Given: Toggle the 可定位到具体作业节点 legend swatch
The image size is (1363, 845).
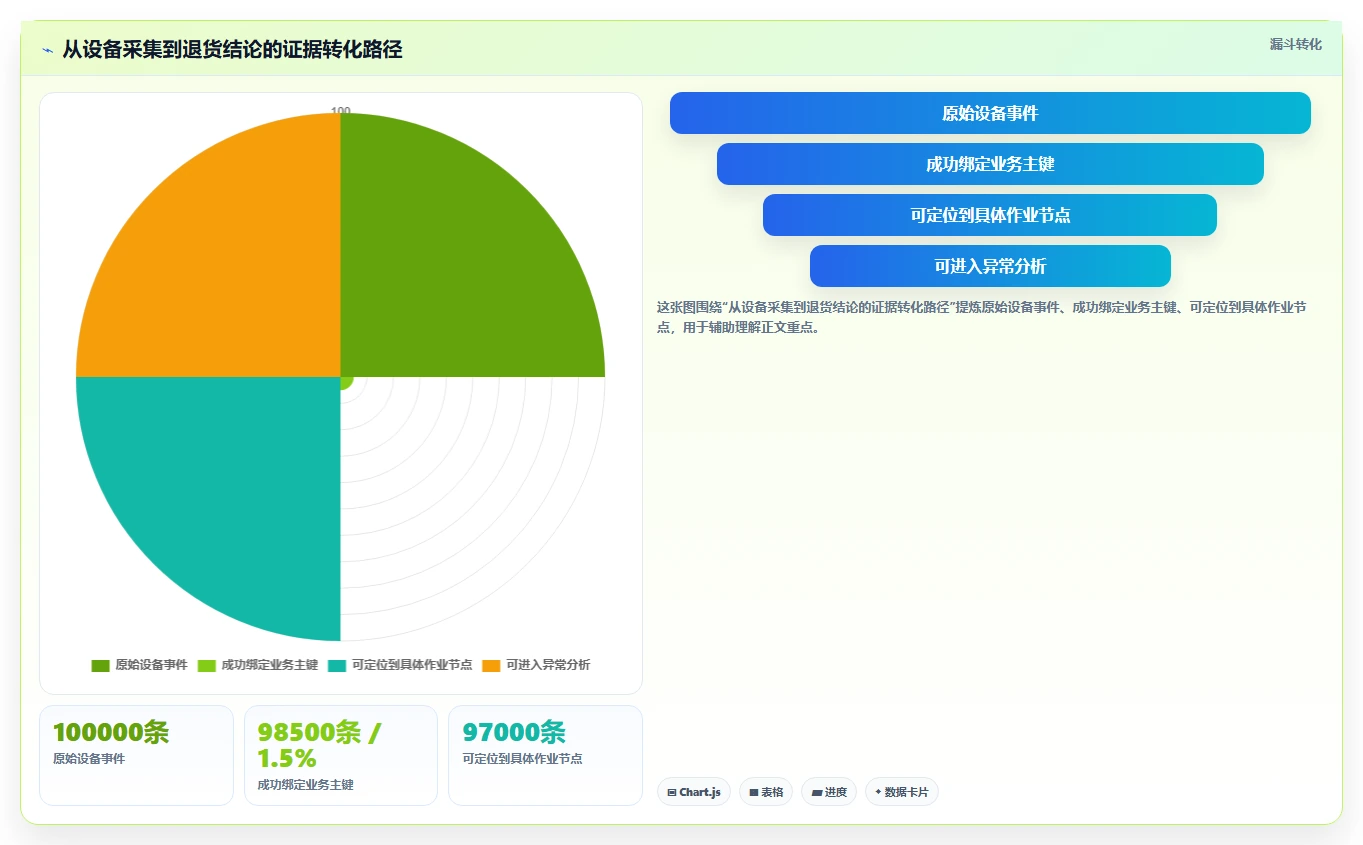Looking at the screenshot, I should pyautogui.click(x=337, y=665).
